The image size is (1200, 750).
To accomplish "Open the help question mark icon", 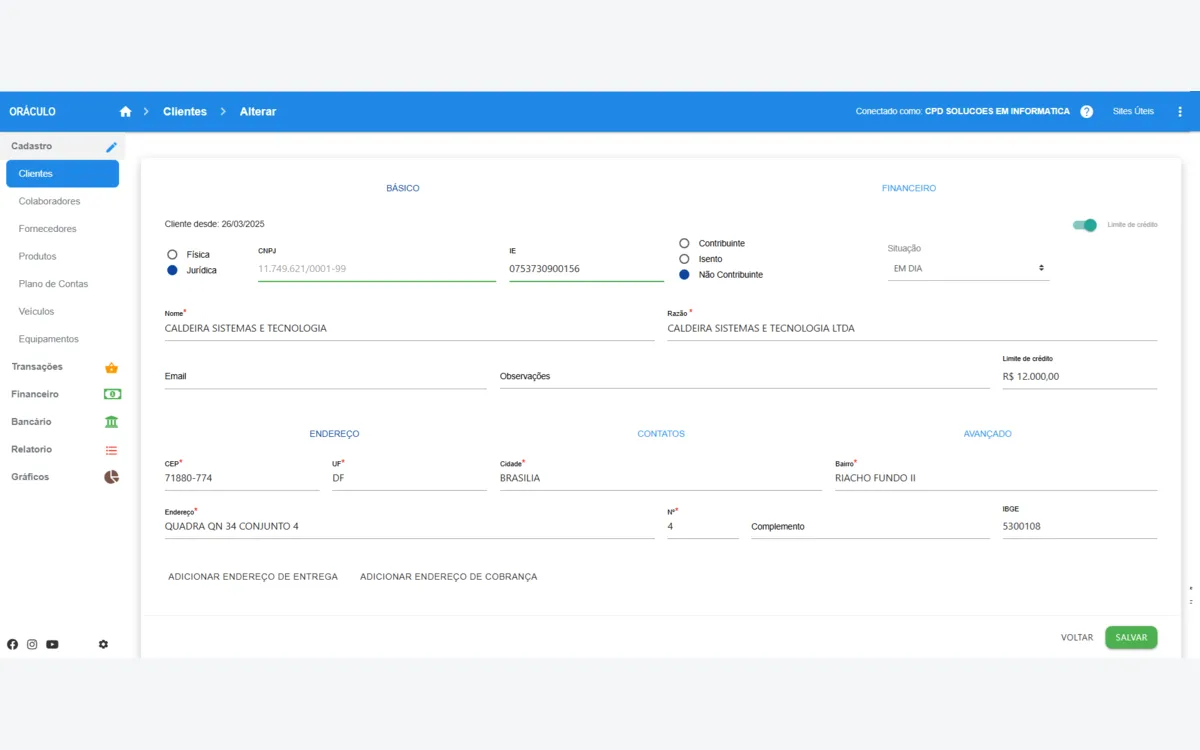I will point(1087,112).
